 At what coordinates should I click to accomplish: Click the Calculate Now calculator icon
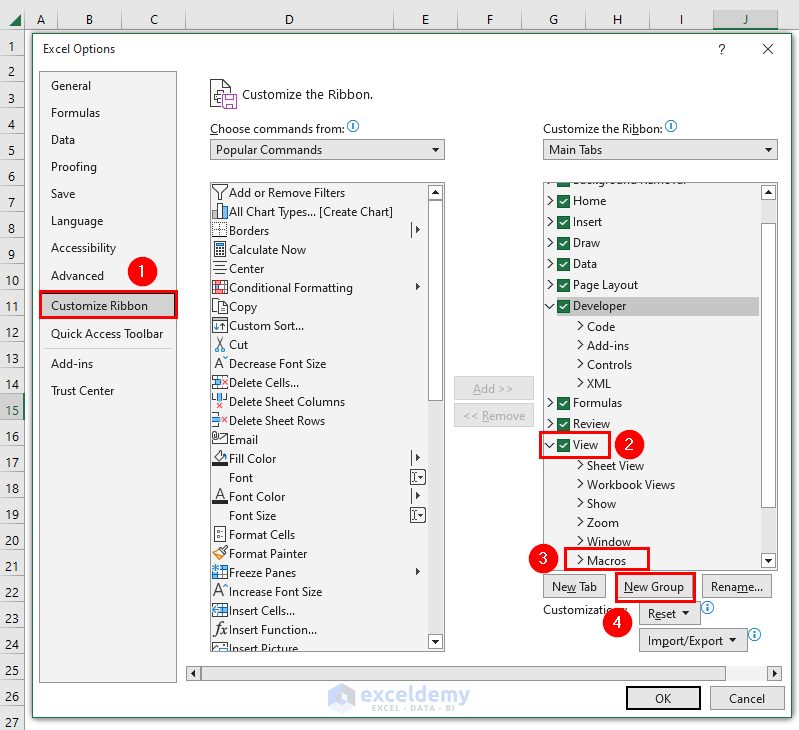(220, 250)
